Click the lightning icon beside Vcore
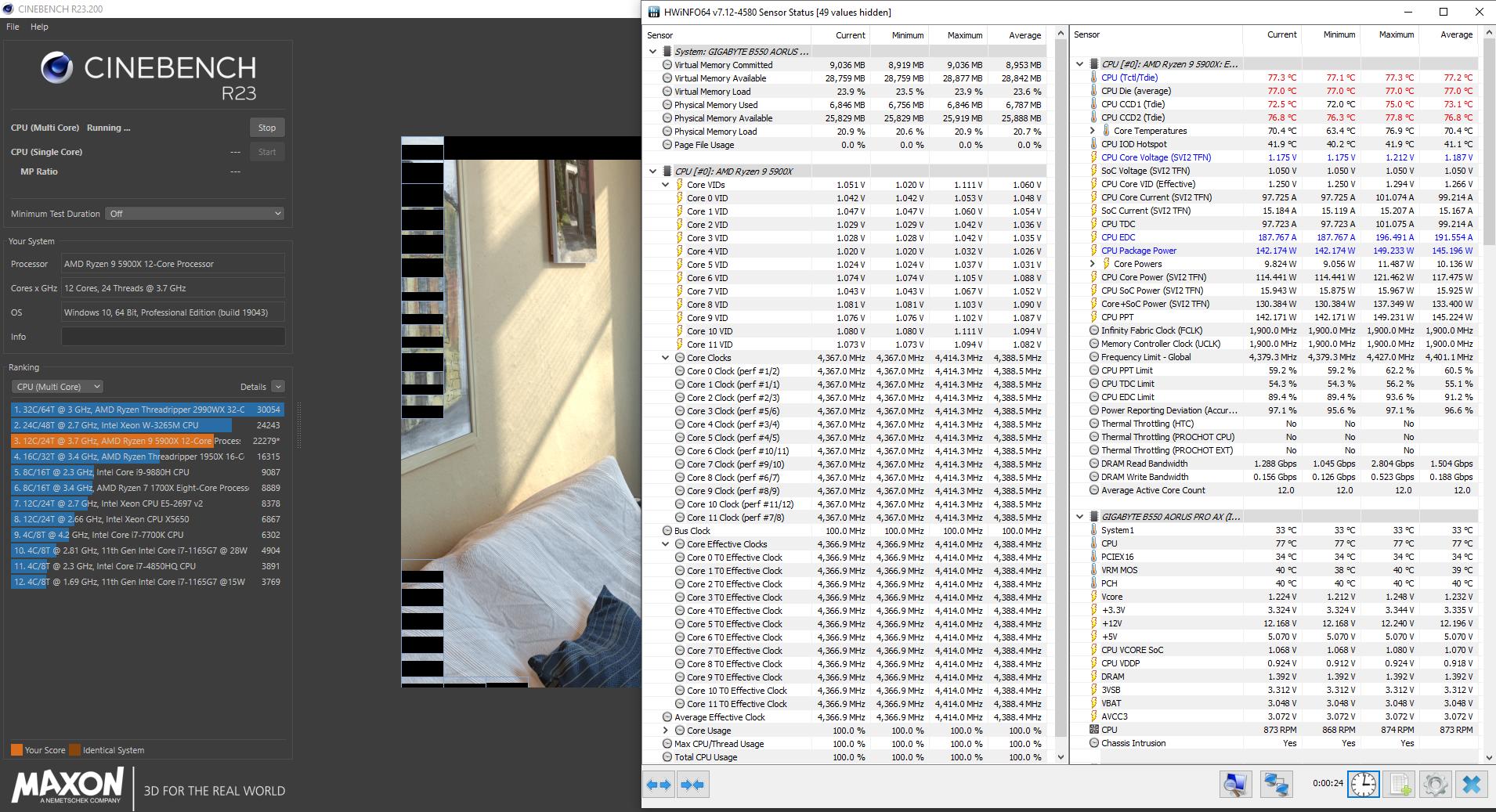The height and width of the screenshot is (812, 1496). point(1094,597)
